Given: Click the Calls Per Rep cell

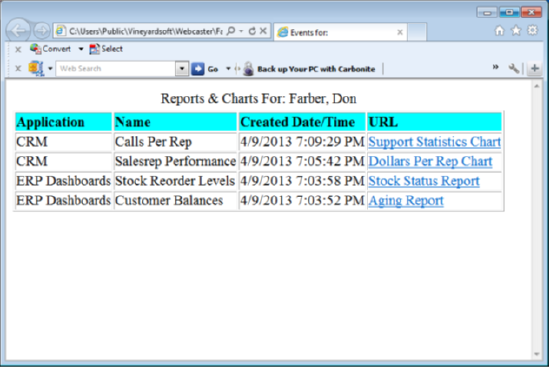Looking at the screenshot, I should point(175,142).
